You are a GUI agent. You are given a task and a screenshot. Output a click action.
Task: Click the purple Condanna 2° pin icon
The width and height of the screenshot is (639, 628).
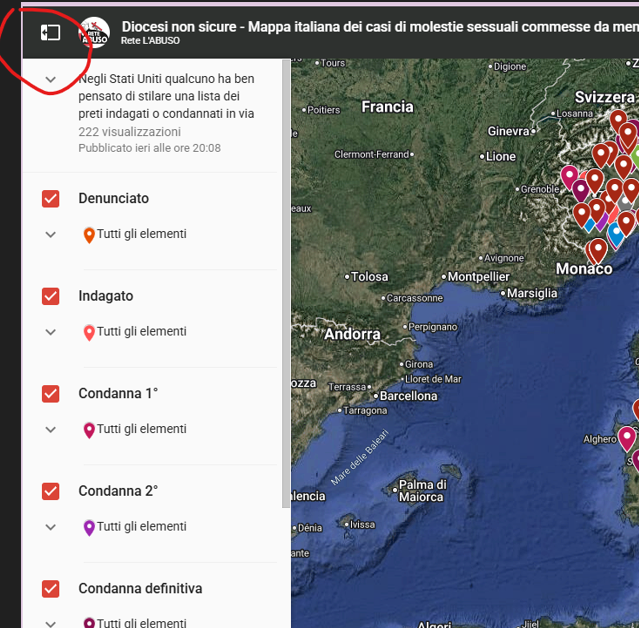tap(89, 528)
